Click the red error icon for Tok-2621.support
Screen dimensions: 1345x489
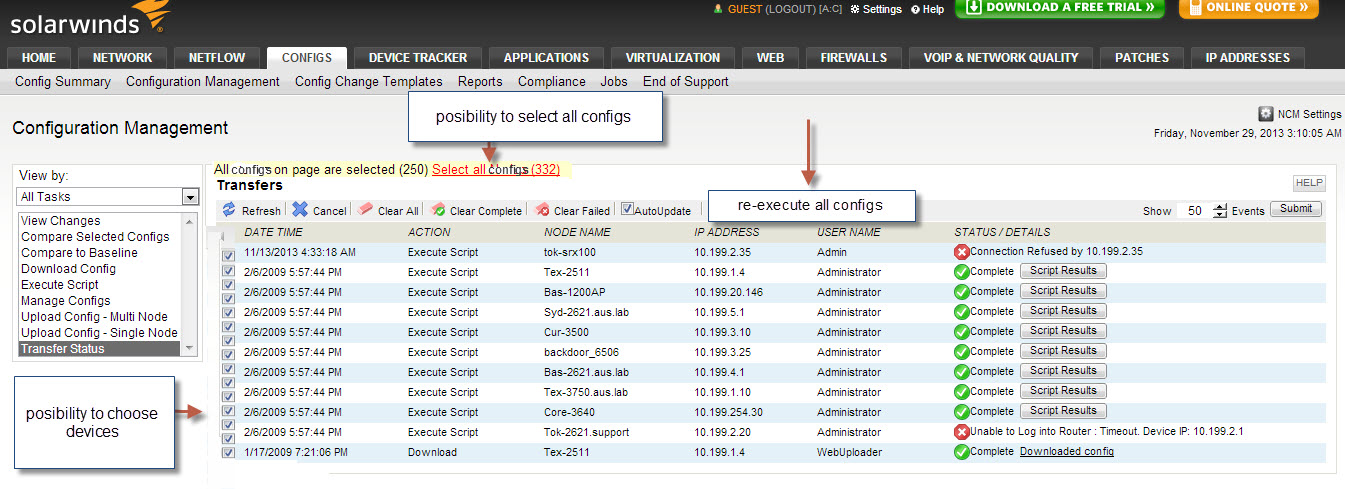[x=962, y=432]
